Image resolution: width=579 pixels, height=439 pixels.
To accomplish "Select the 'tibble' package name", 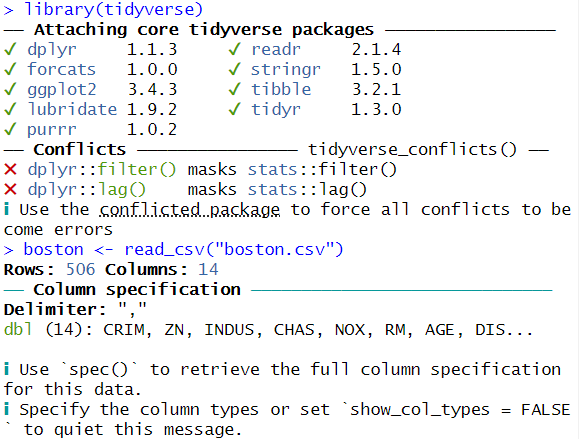I will pos(281,89).
